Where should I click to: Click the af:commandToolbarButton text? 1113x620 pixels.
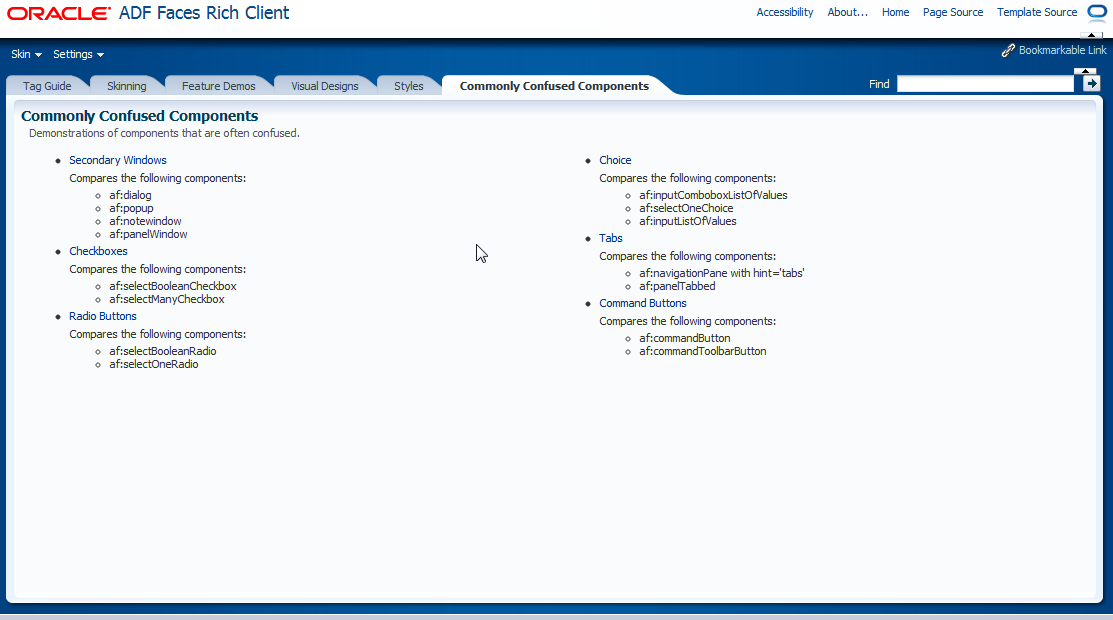click(x=703, y=352)
